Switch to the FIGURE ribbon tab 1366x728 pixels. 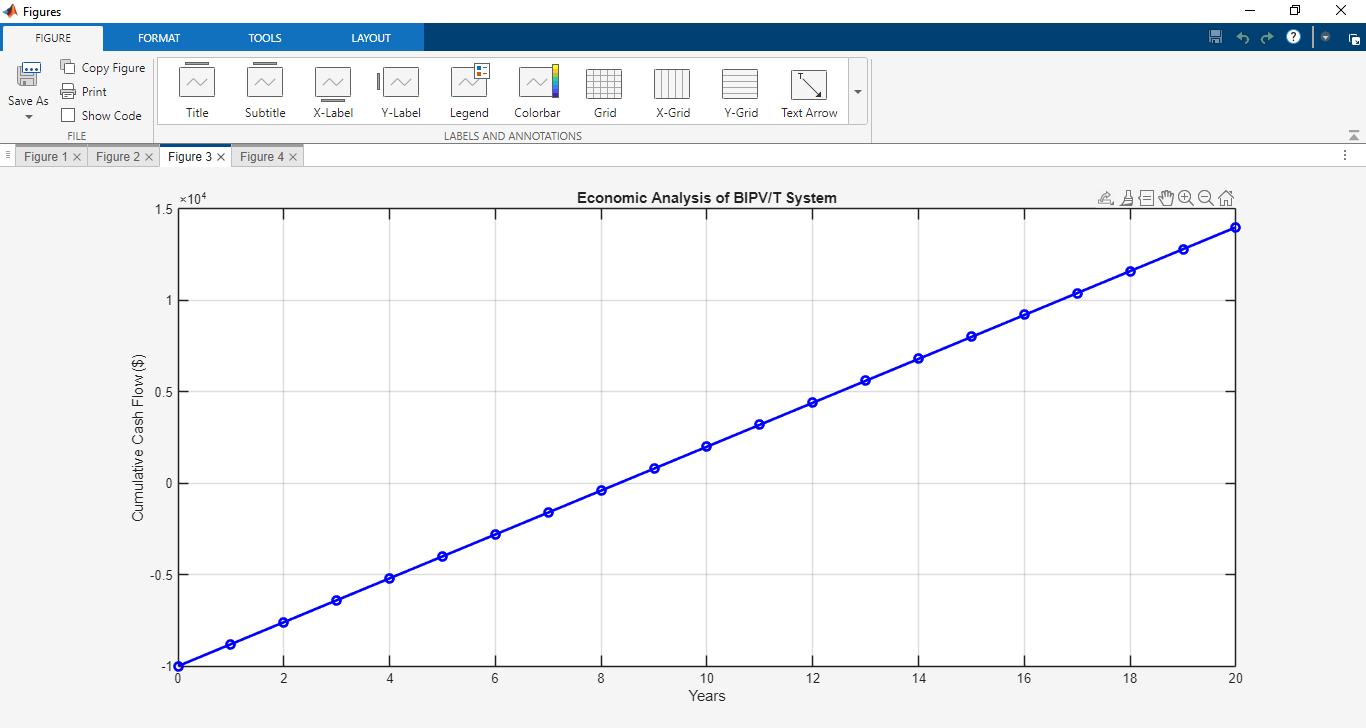[53, 38]
